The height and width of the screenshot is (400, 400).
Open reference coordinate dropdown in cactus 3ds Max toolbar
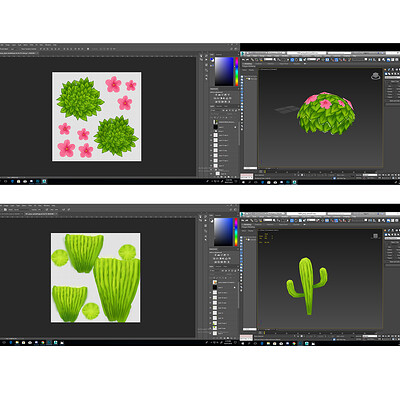point(312,220)
